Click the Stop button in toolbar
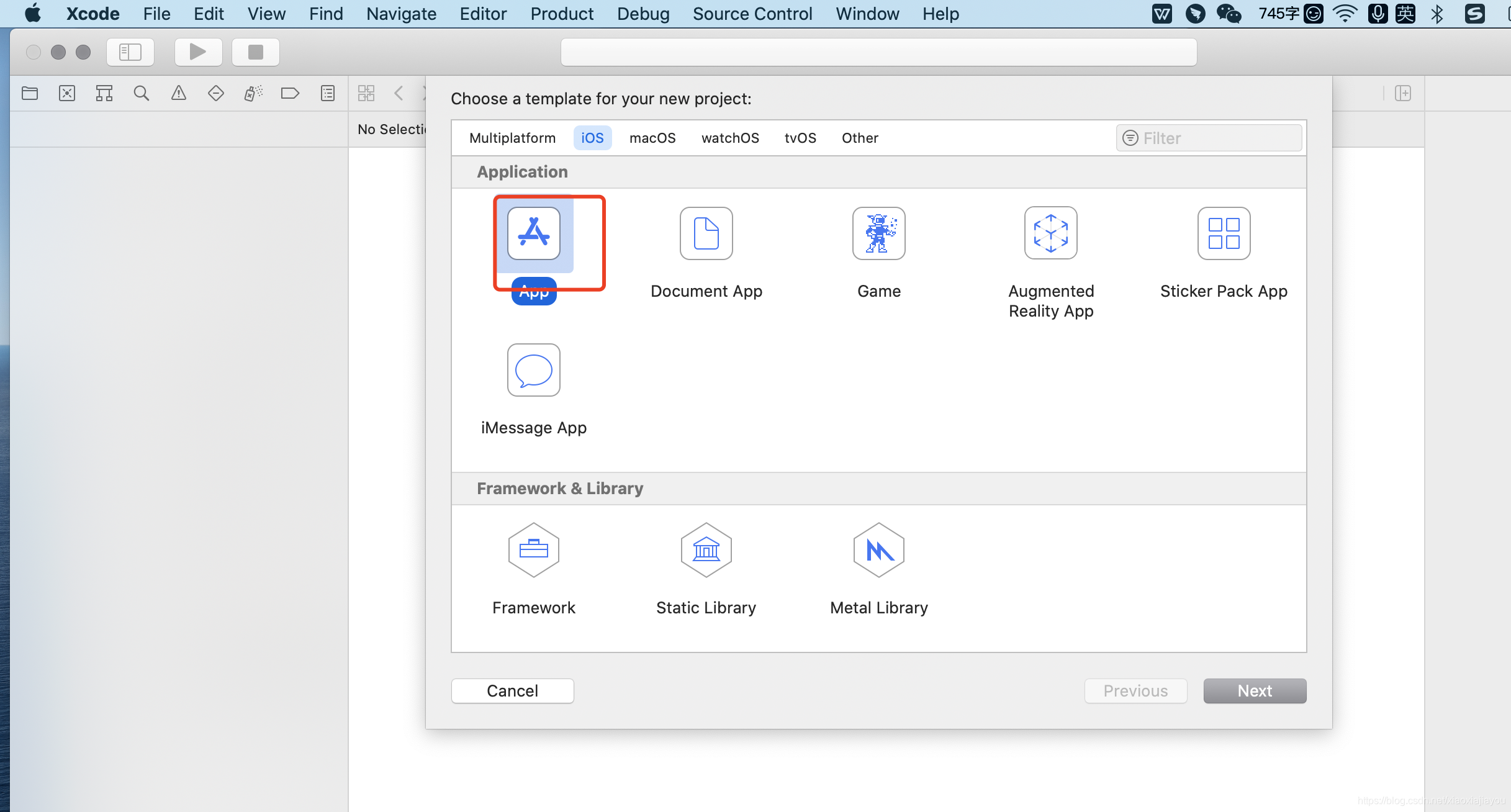Viewport: 1511px width, 812px height. pos(255,52)
